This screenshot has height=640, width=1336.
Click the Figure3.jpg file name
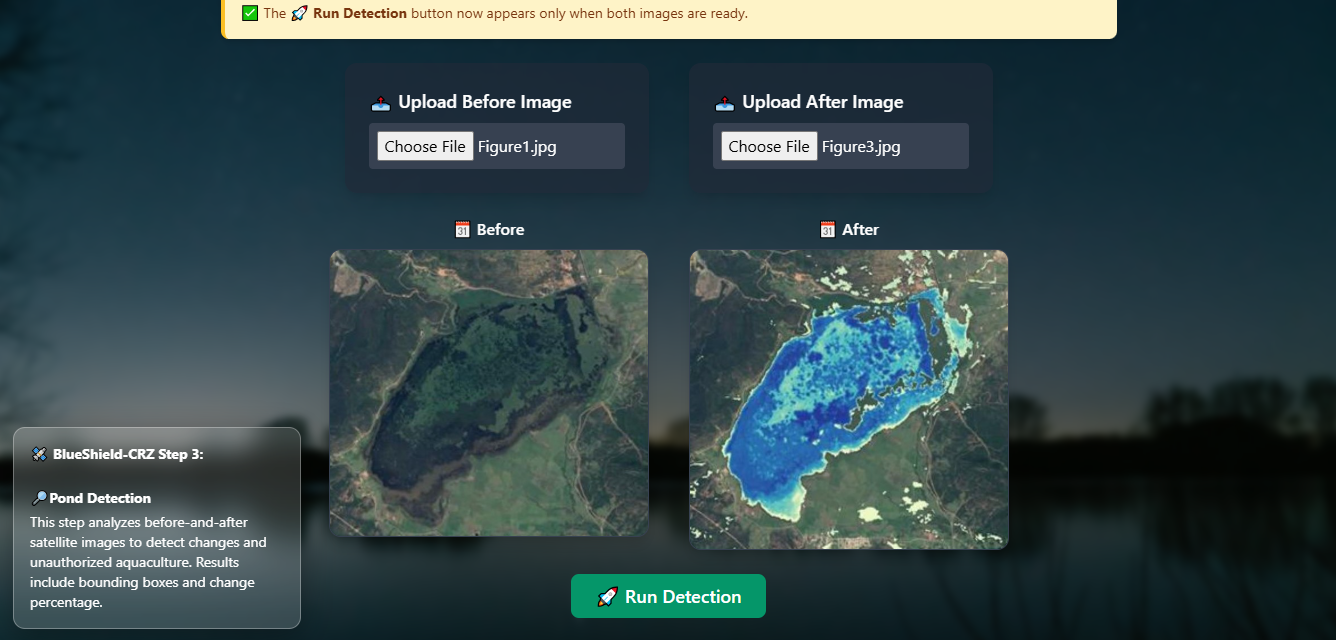[x=861, y=147]
